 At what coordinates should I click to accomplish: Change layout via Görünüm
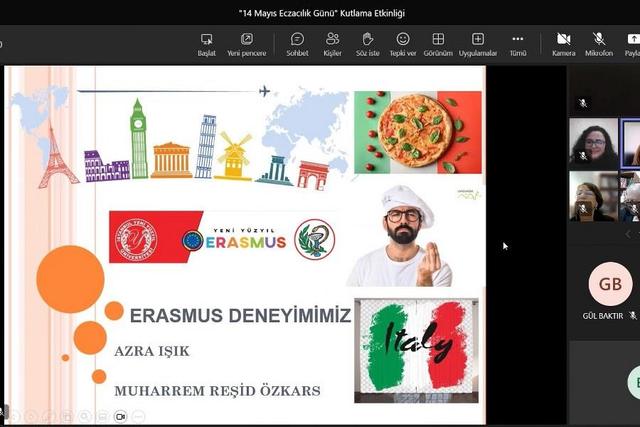click(438, 44)
